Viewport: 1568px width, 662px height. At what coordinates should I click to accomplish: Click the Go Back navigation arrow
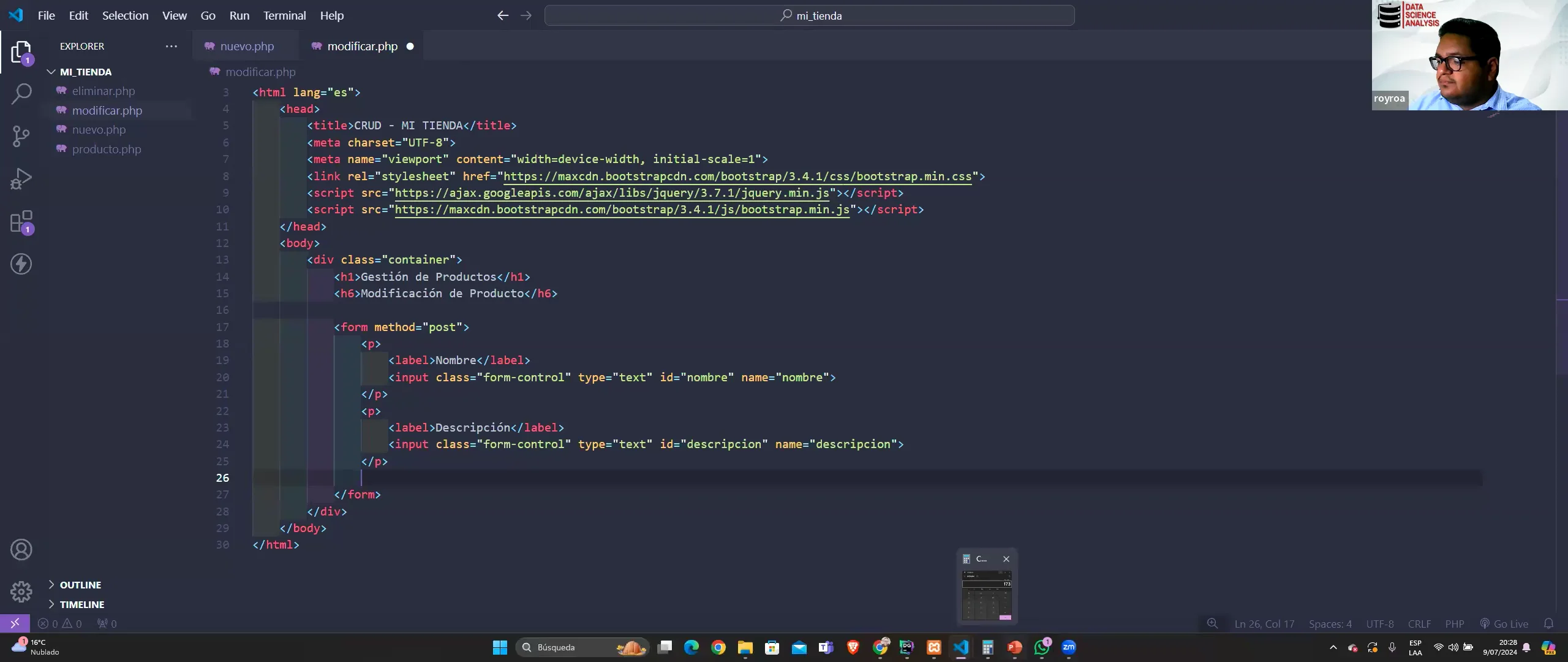(x=502, y=15)
